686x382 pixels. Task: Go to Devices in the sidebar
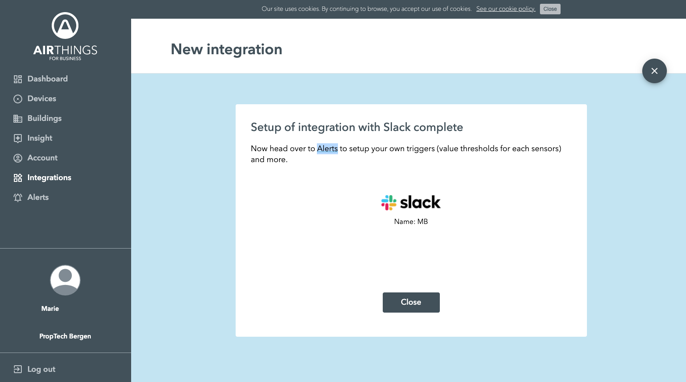42,98
